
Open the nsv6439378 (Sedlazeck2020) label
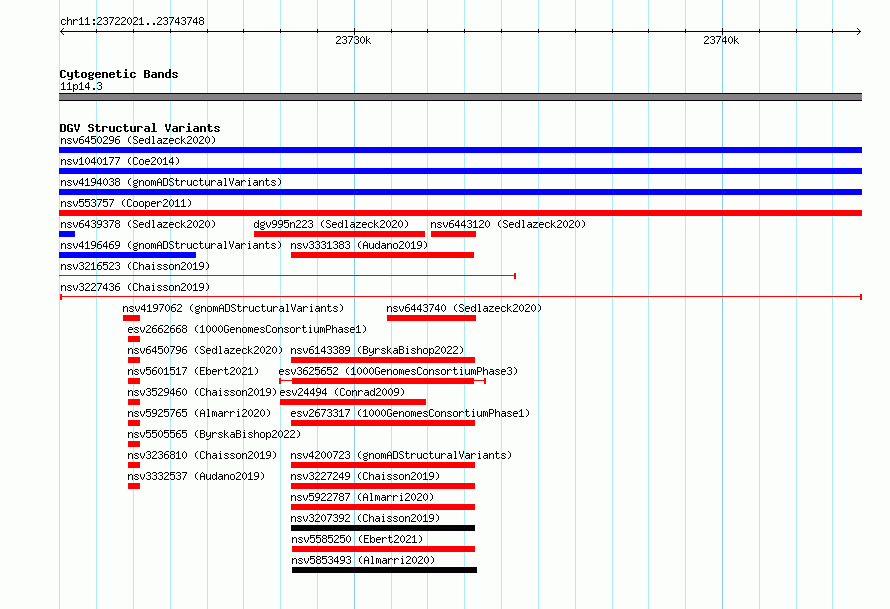click(x=138, y=224)
